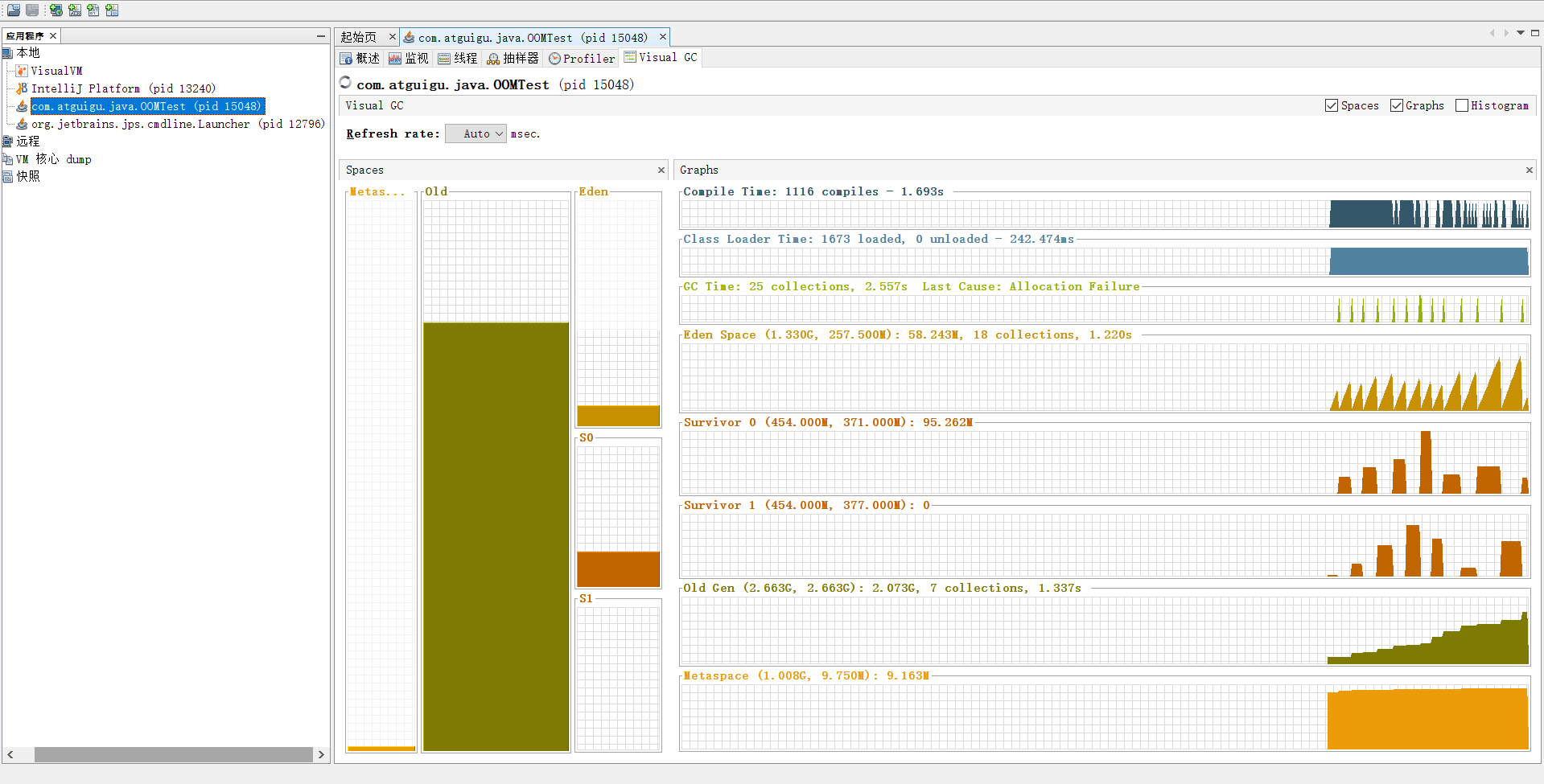
Task: Click the left arrow of the horizontal scrollbar
Action: point(10,755)
